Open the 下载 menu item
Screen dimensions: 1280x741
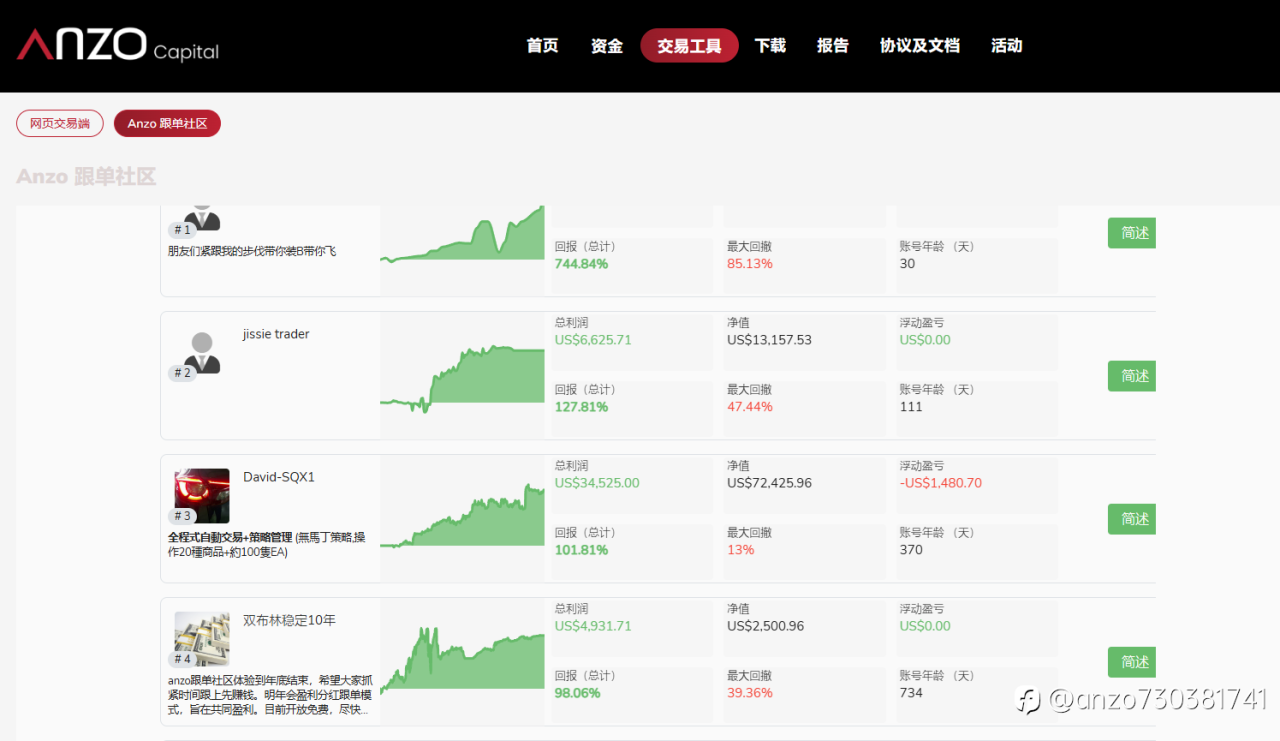(x=770, y=45)
